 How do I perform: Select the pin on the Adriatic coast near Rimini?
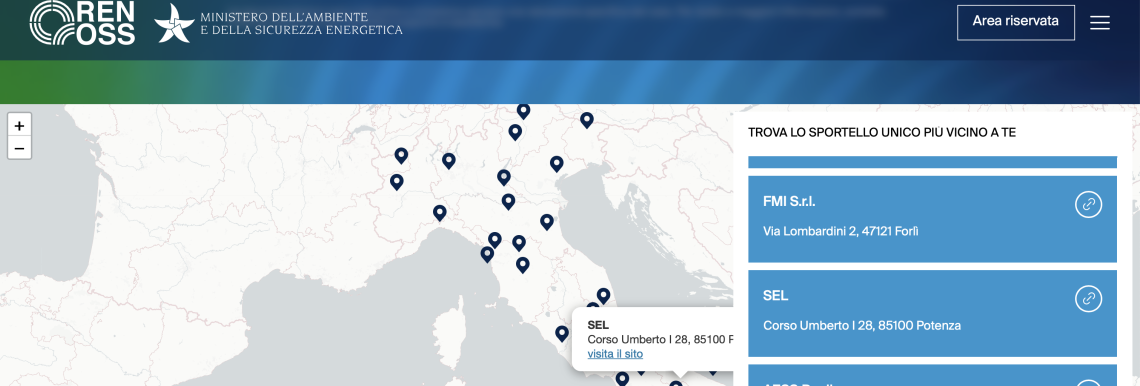pyautogui.click(x=547, y=222)
